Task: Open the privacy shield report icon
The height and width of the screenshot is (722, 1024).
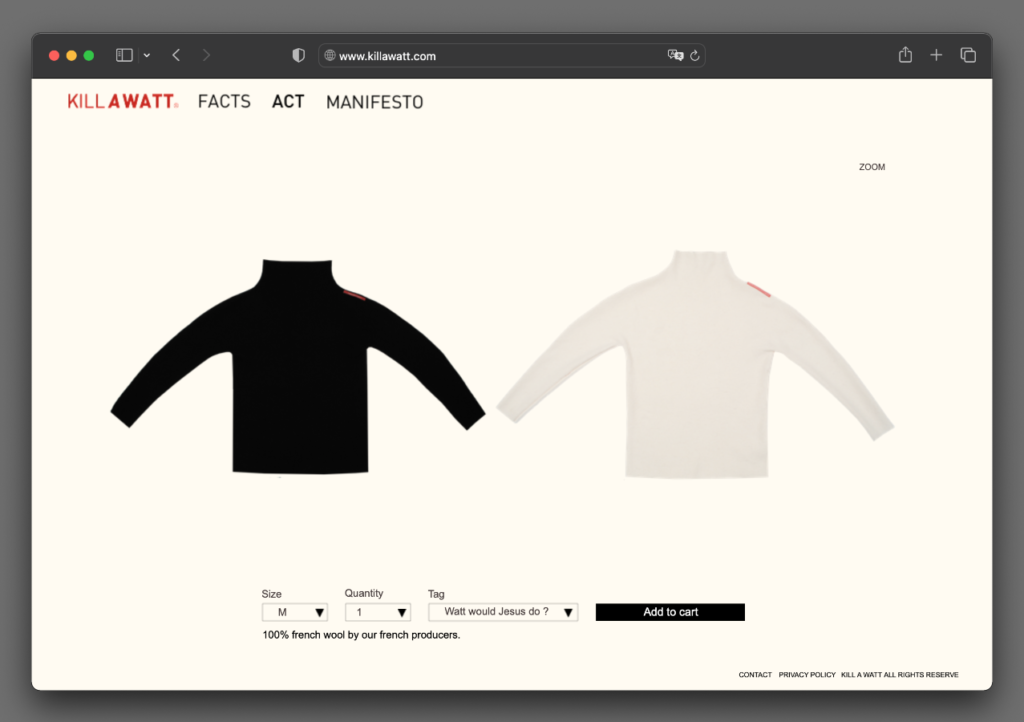Action: click(x=298, y=56)
